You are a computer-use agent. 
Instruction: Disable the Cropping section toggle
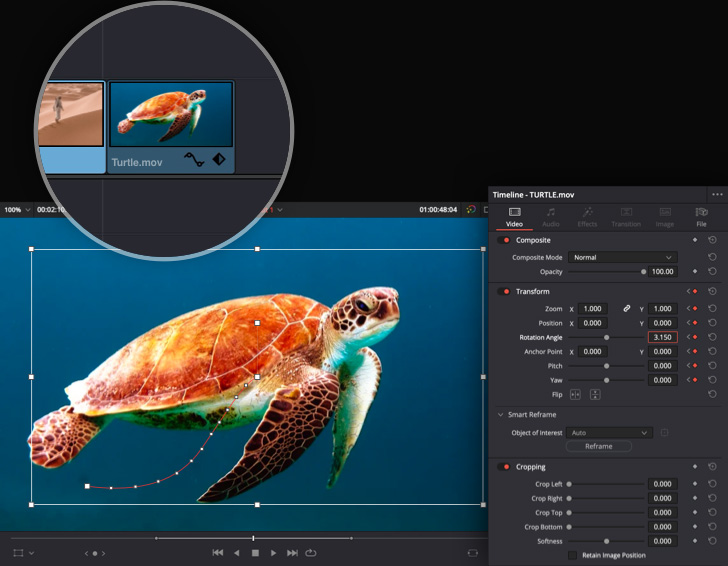pos(505,467)
